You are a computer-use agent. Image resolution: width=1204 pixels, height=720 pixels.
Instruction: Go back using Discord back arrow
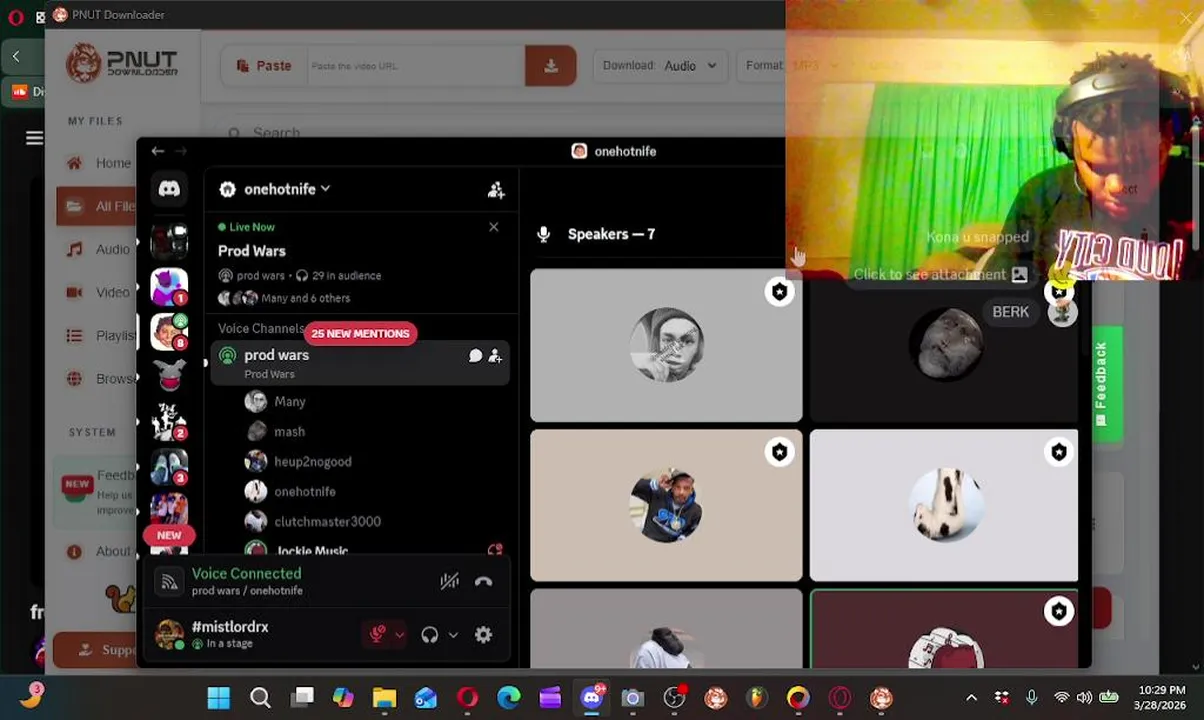point(157,151)
